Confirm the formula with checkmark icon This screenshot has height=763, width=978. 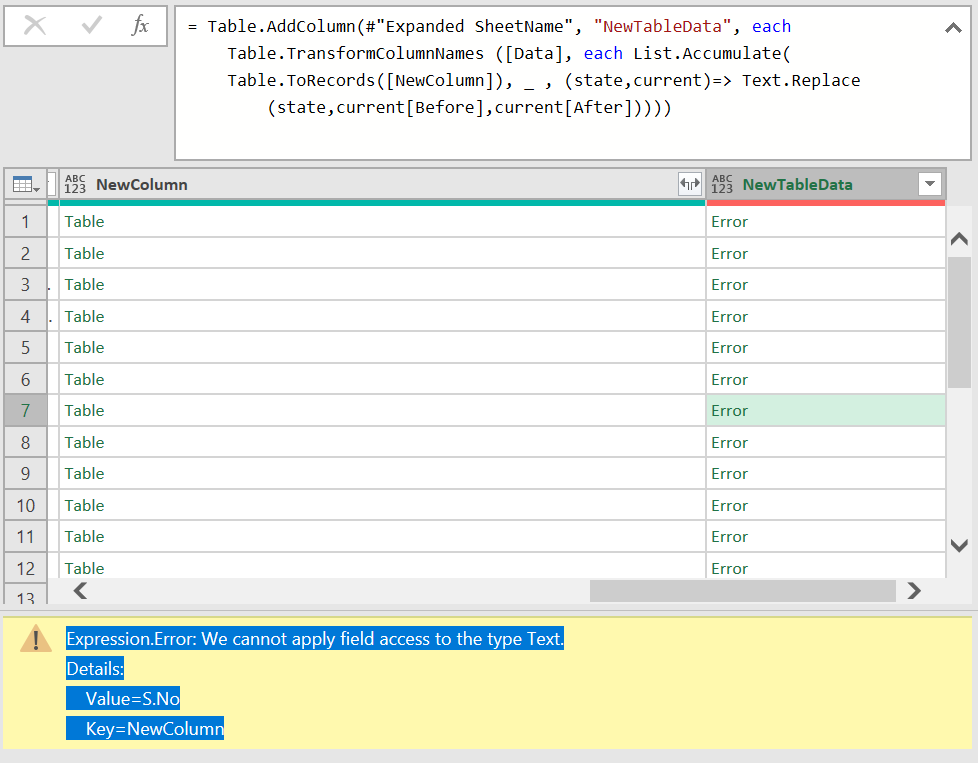tap(92, 26)
